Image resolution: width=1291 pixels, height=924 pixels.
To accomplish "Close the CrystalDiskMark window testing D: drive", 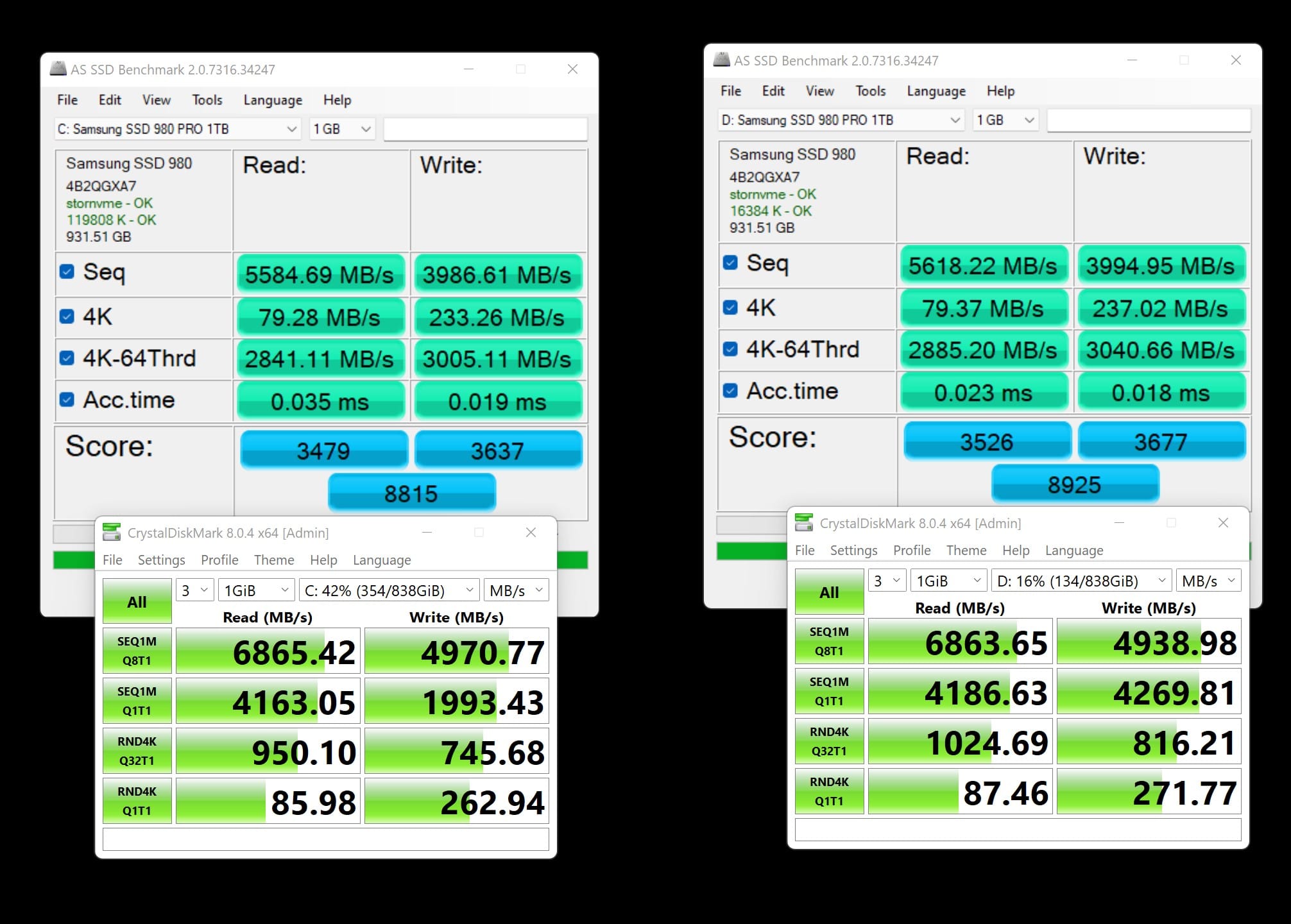I will (x=1223, y=522).
